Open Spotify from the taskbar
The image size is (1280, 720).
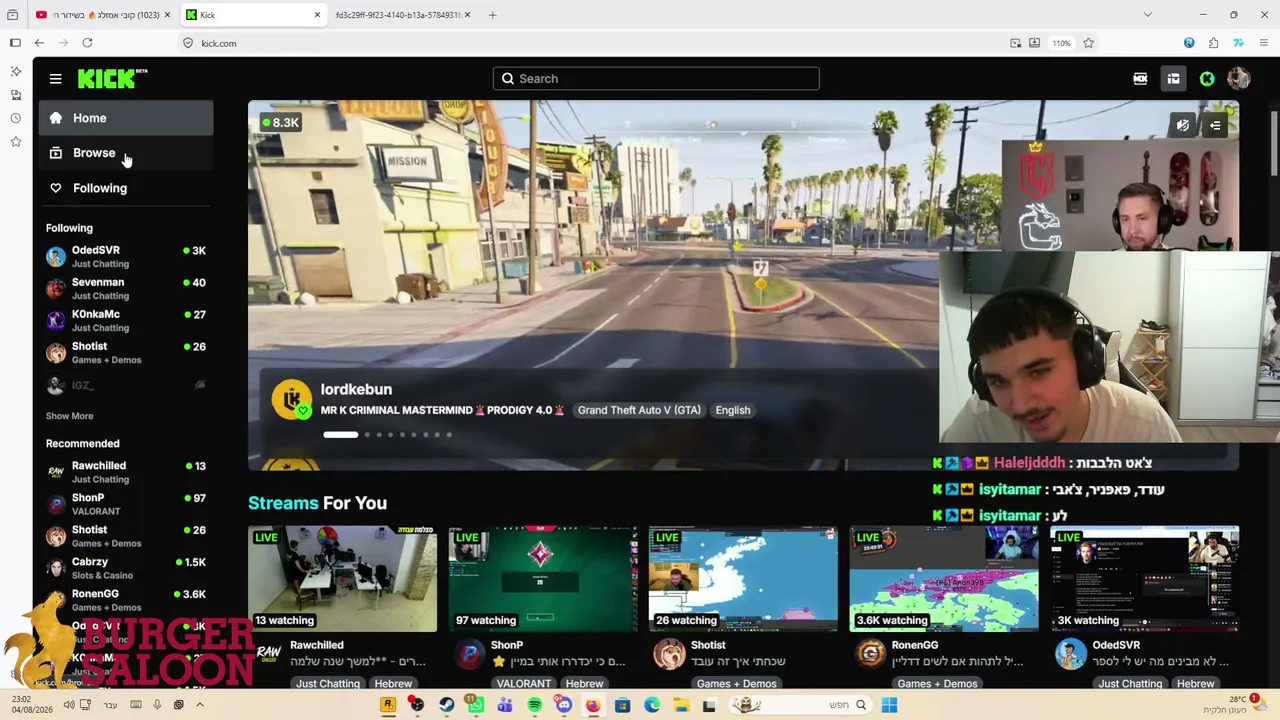[534, 705]
